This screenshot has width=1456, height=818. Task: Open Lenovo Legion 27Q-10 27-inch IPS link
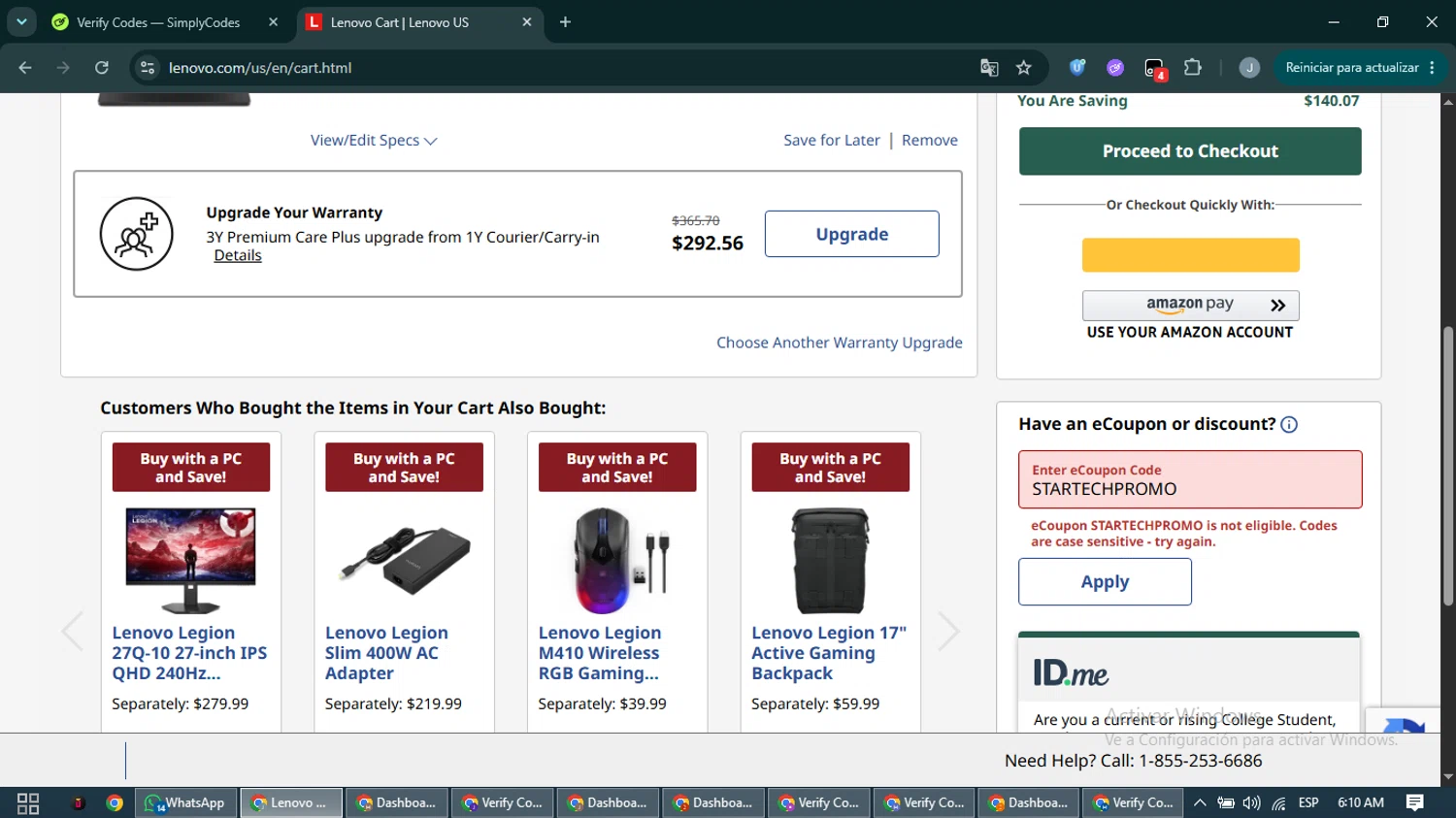point(189,653)
